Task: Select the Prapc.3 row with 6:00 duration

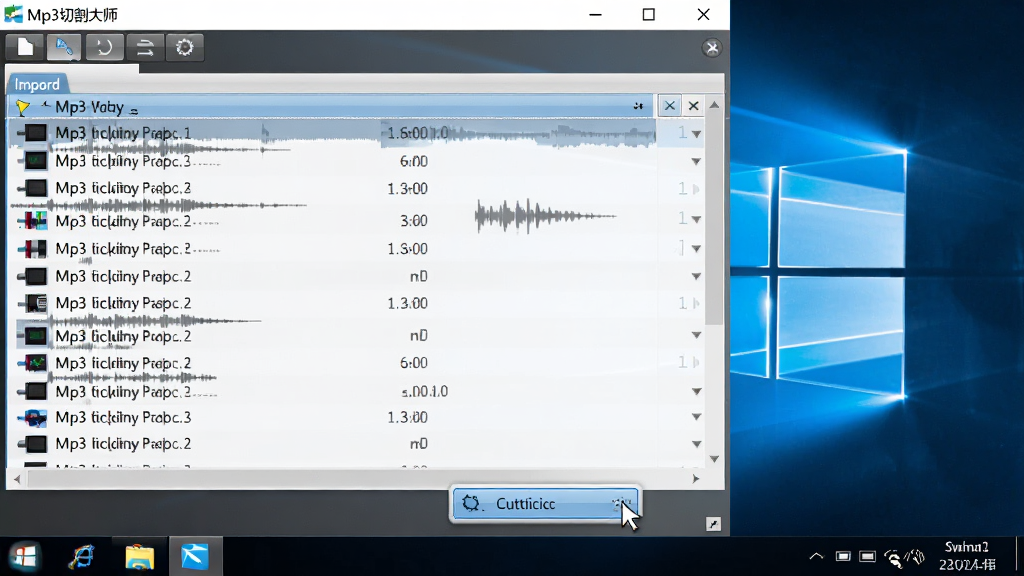Action: [355, 161]
